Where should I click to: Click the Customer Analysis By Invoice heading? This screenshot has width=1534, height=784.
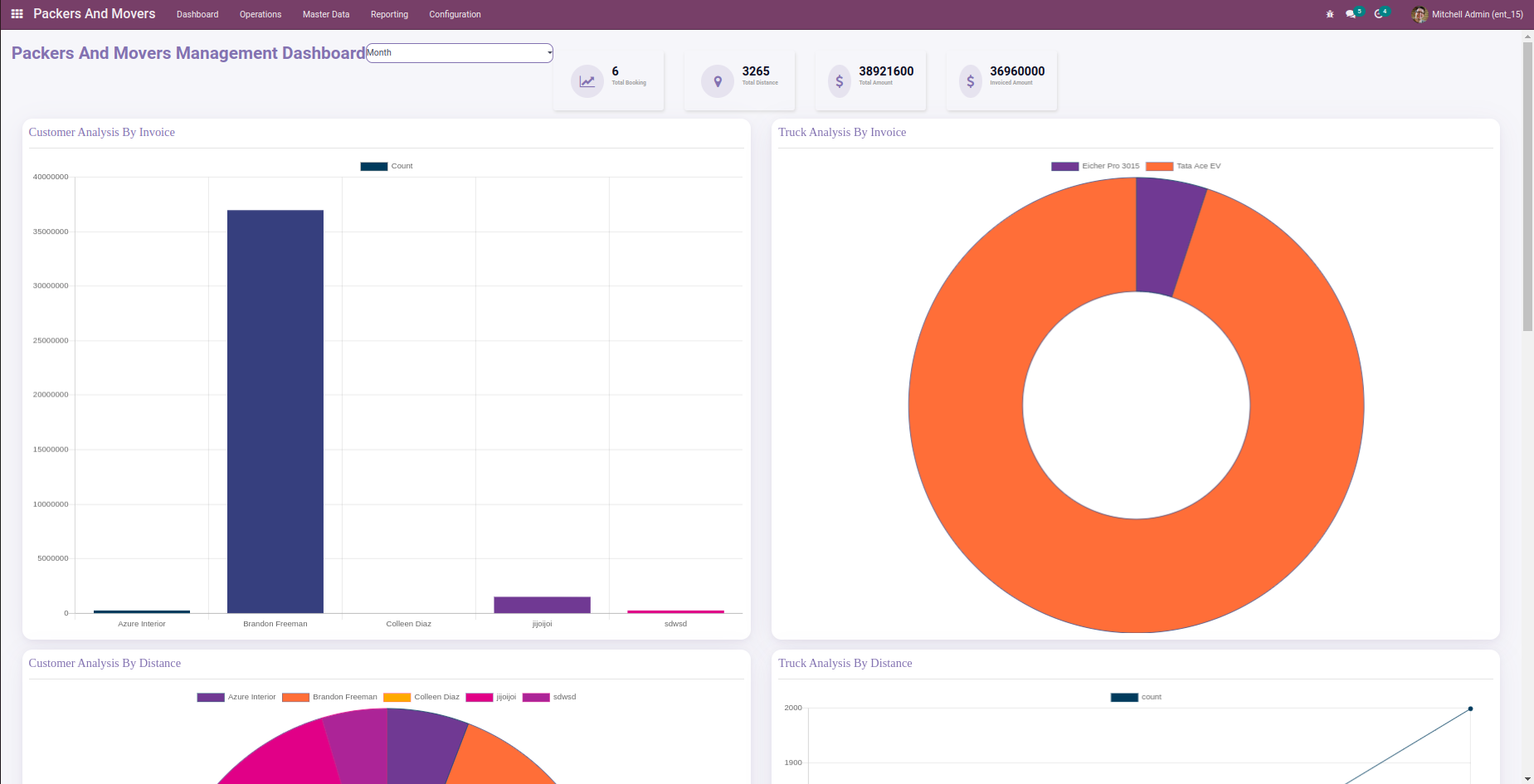[102, 132]
